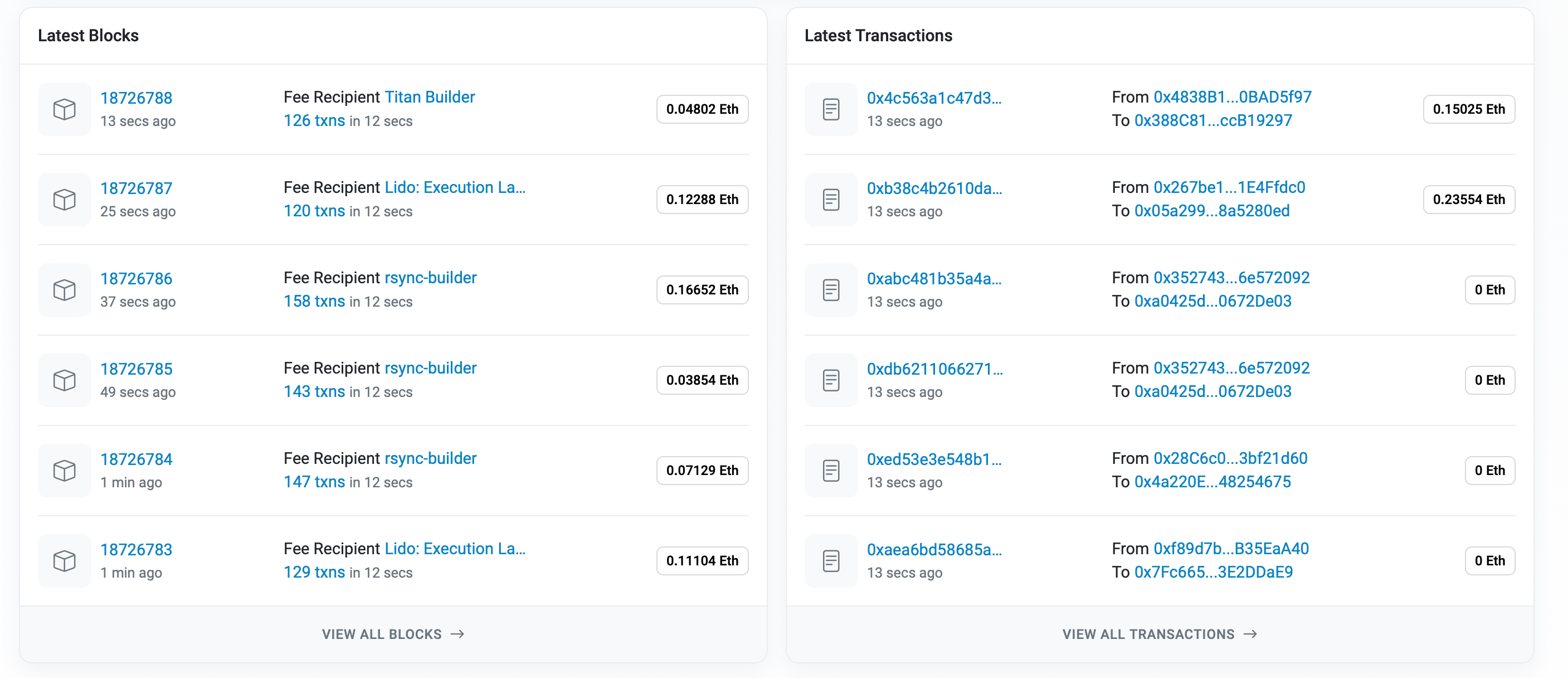Click the 0.23554 Eth amount badge
The height and width of the screenshot is (678, 1568).
point(1469,199)
